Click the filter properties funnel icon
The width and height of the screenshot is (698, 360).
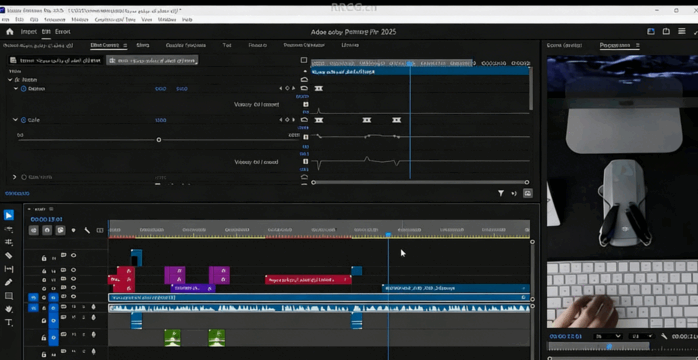pos(501,193)
